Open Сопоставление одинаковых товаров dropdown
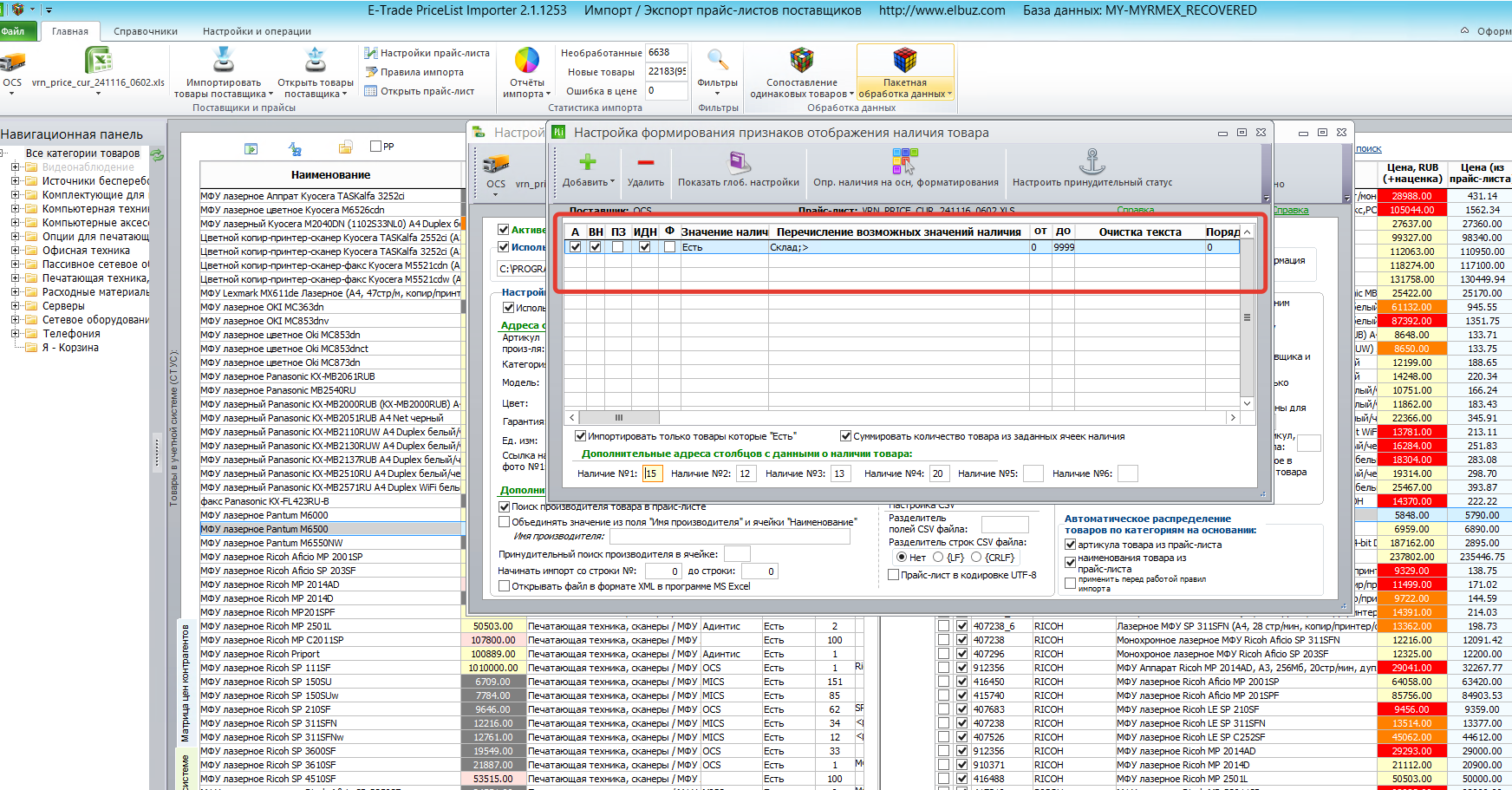Viewport: 1512px width, 790px height. pyautogui.click(x=851, y=95)
